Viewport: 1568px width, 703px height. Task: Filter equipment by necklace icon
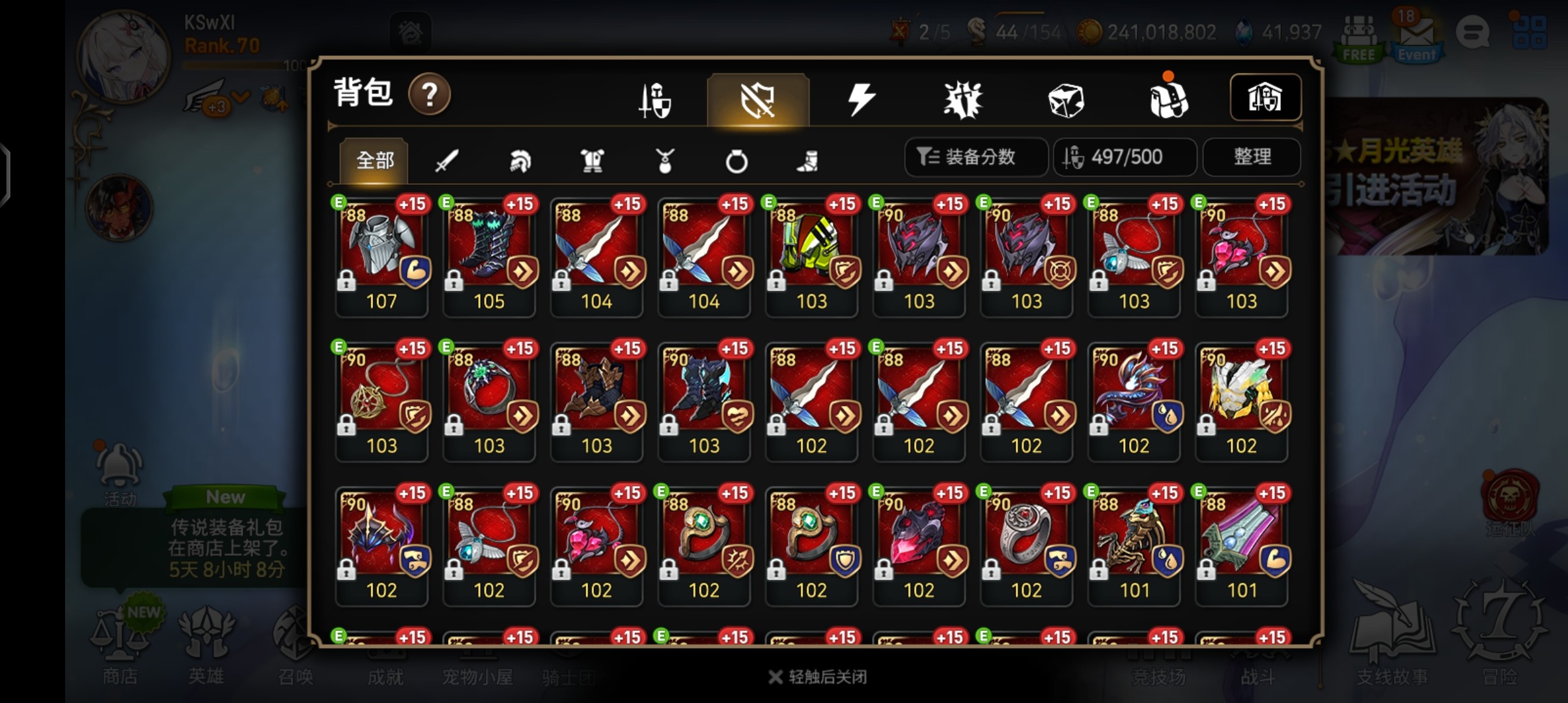pos(665,161)
